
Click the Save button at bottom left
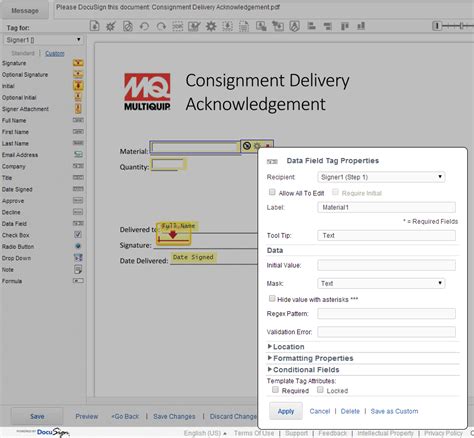37,416
